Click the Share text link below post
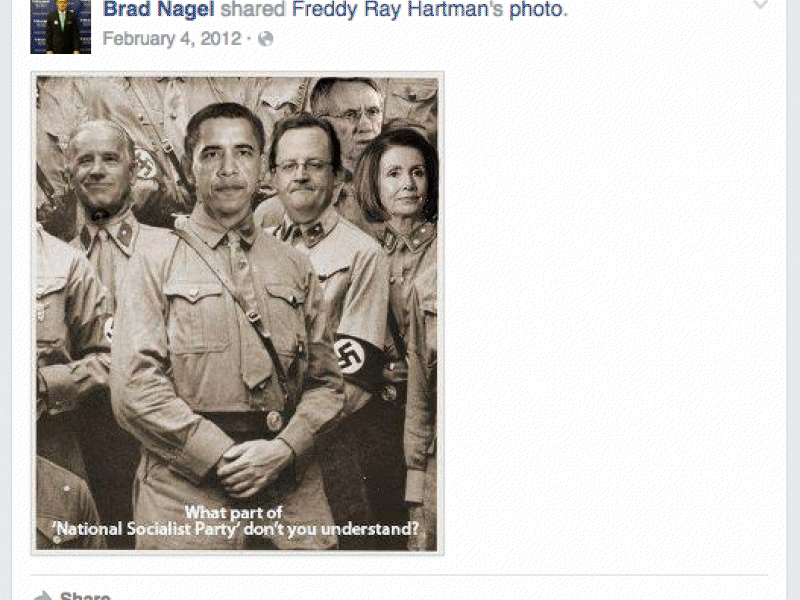The width and height of the screenshot is (800, 600). (85, 596)
